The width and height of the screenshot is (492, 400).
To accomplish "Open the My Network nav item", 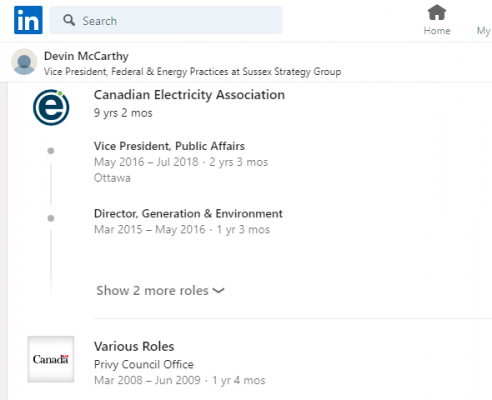I will pyautogui.click(x=484, y=31).
